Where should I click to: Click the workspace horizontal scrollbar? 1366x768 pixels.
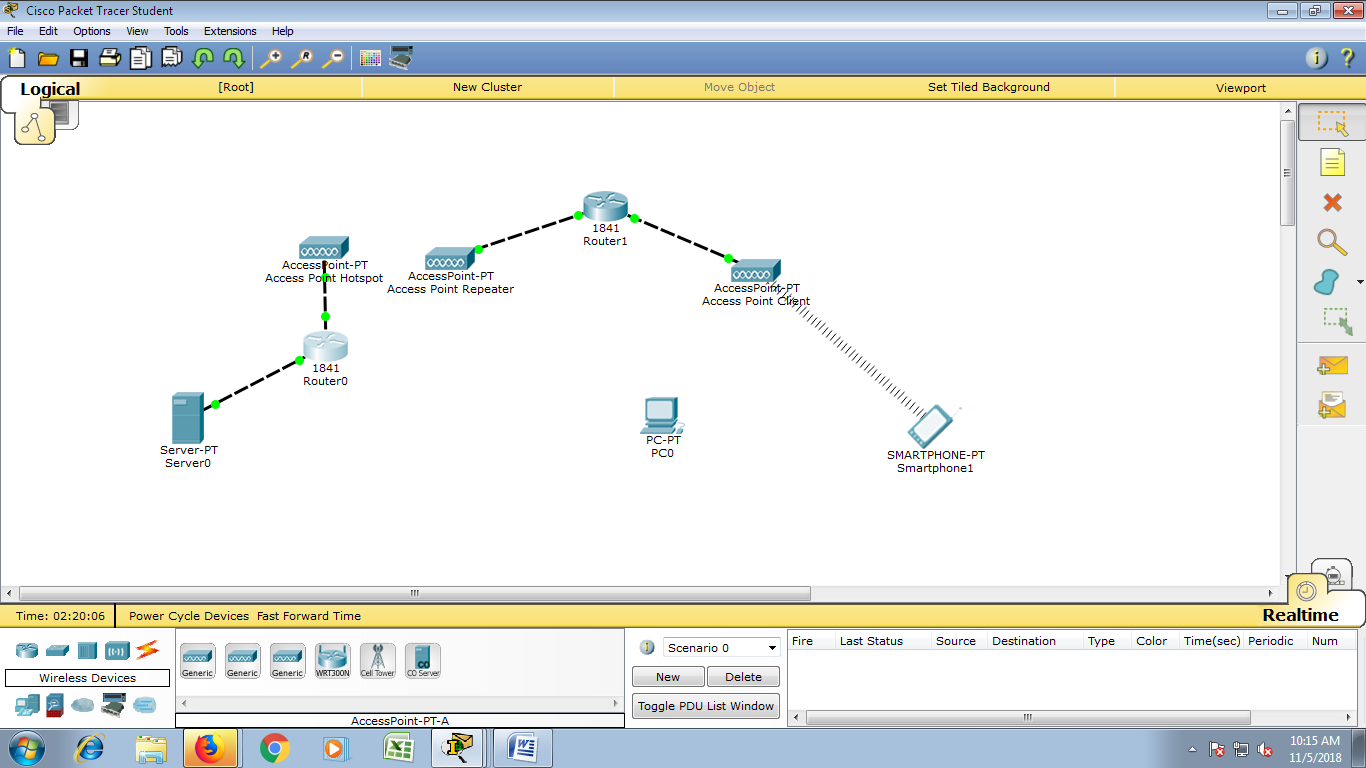[x=415, y=593]
